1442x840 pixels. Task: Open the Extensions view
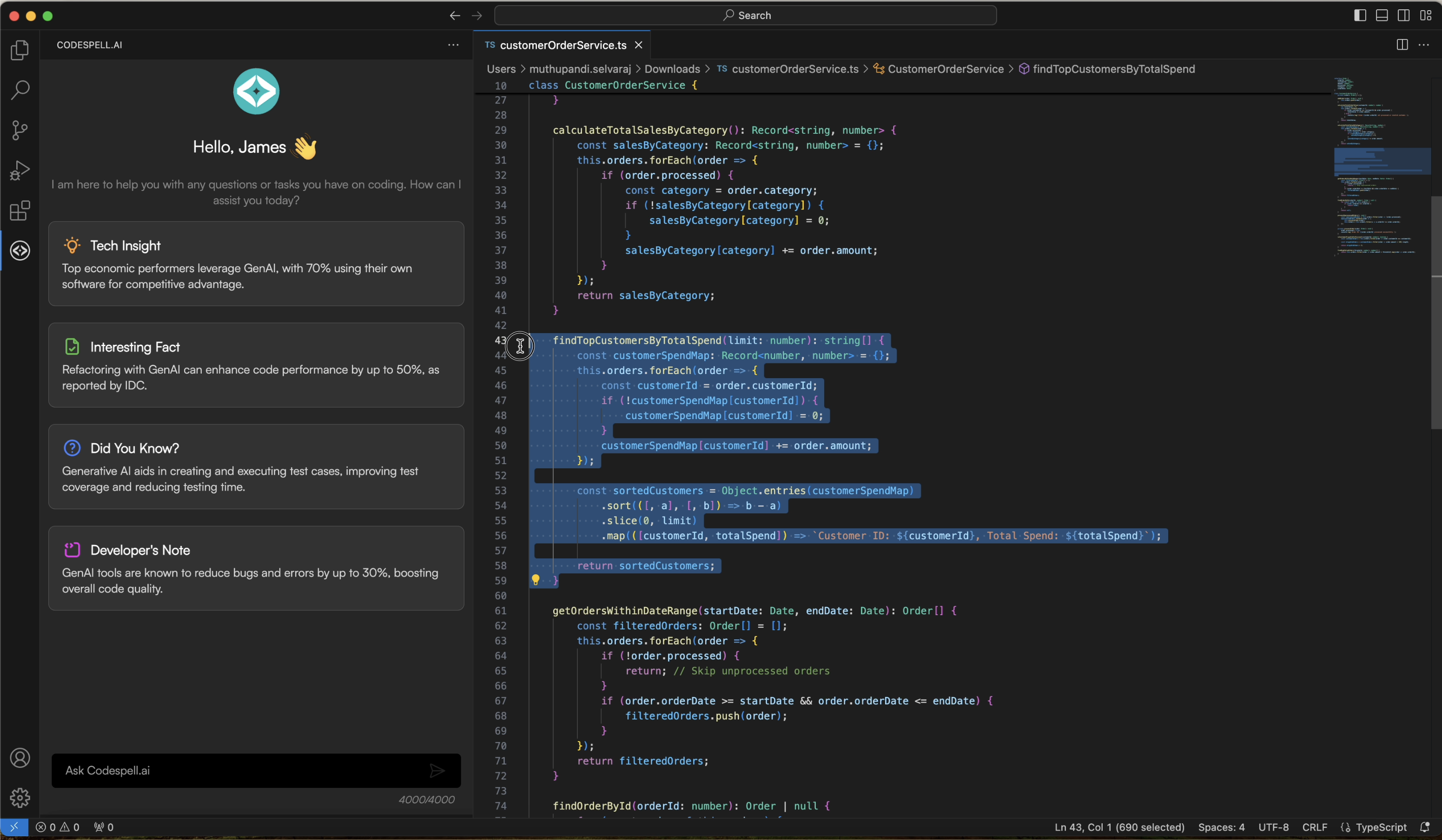(20, 210)
